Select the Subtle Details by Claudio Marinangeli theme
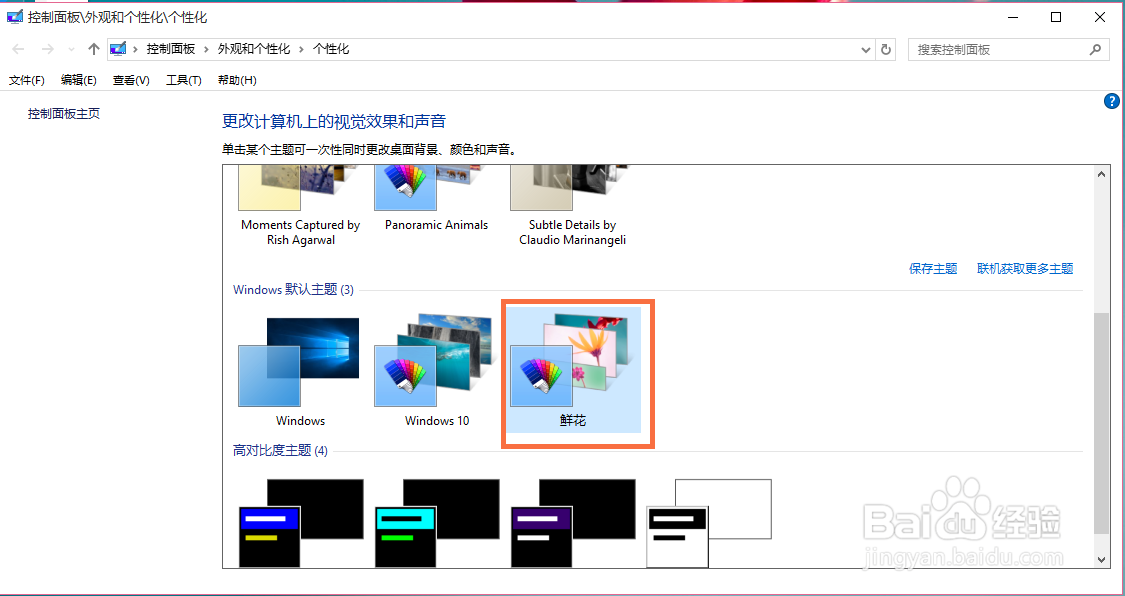Image resolution: width=1125 pixels, height=596 pixels. 572,207
